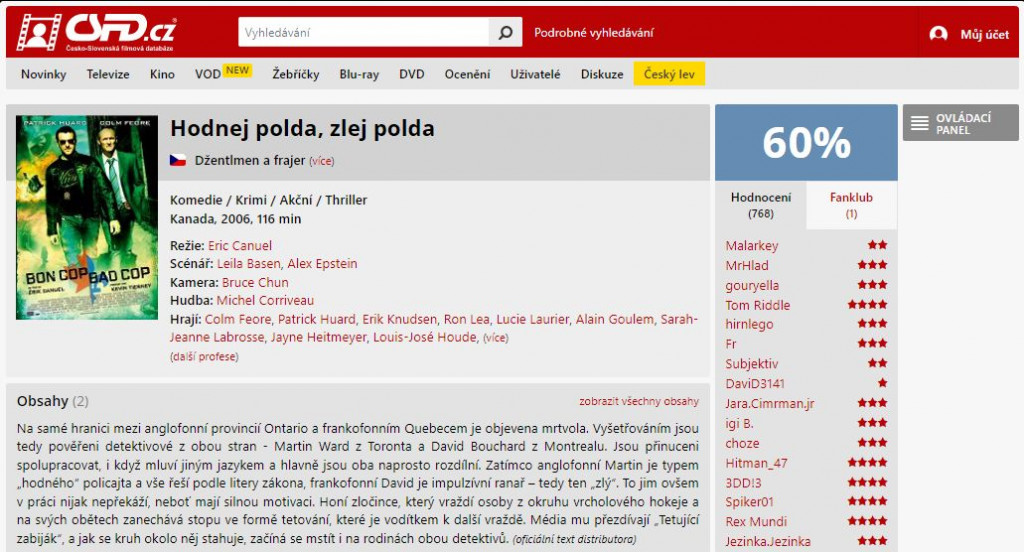Open the Ovládací panel menu icon
The height and width of the screenshot is (552, 1024).
[920, 123]
